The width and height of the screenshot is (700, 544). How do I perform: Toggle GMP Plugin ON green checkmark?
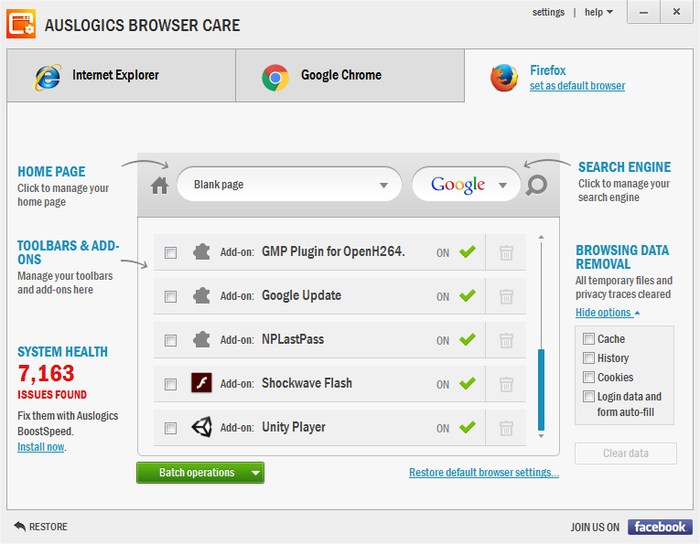467,252
